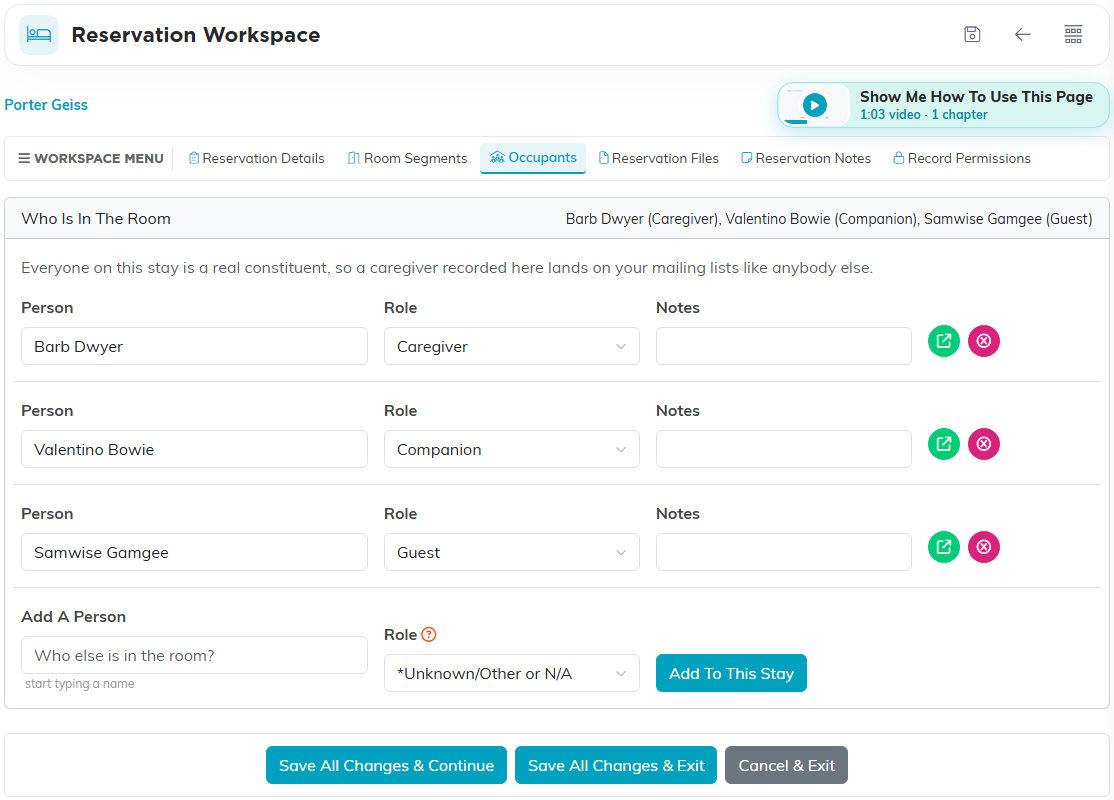Focus the 'Who else is in the room?' field

coord(194,656)
